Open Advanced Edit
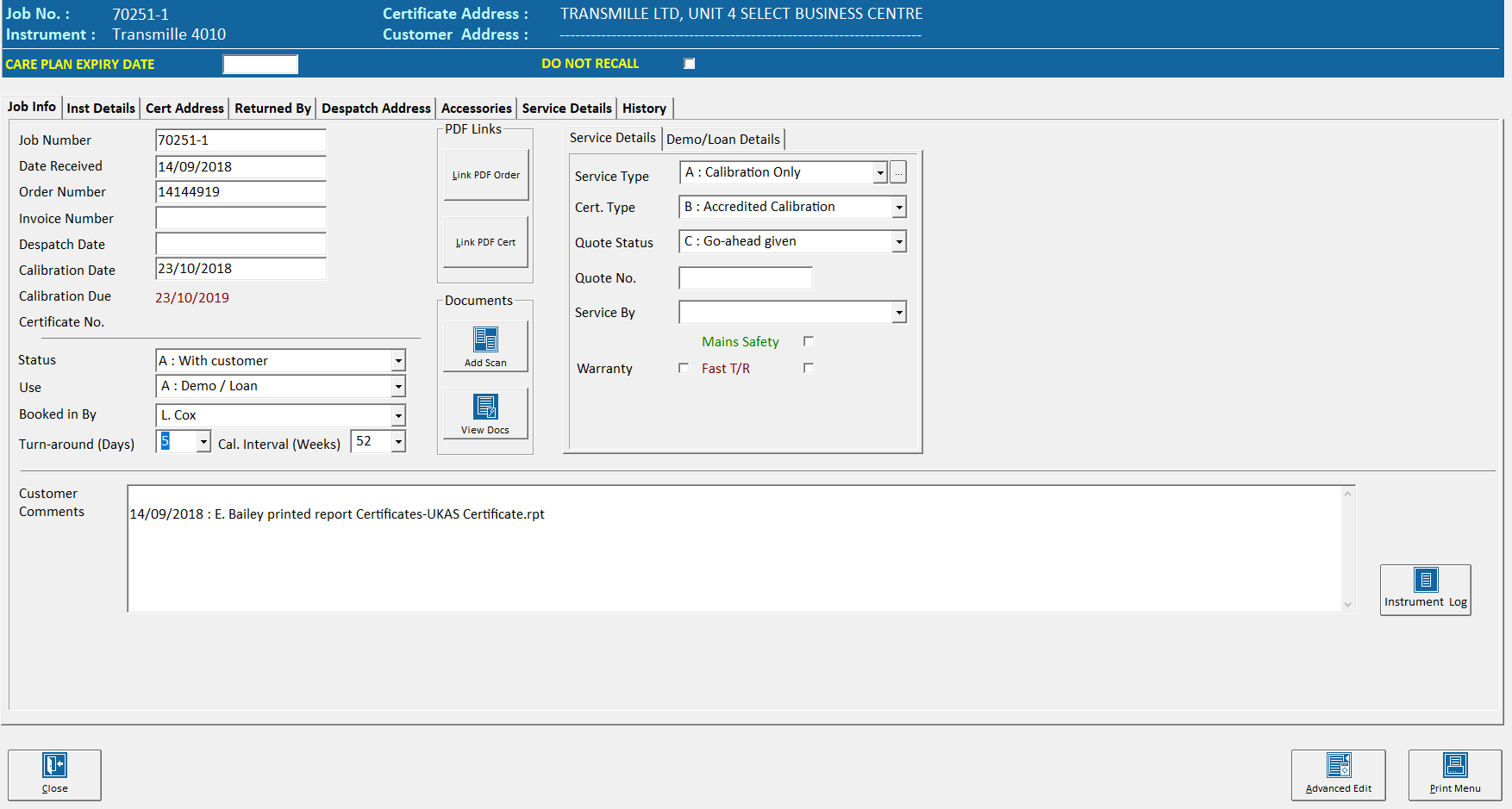1512x809 pixels. click(x=1338, y=775)
